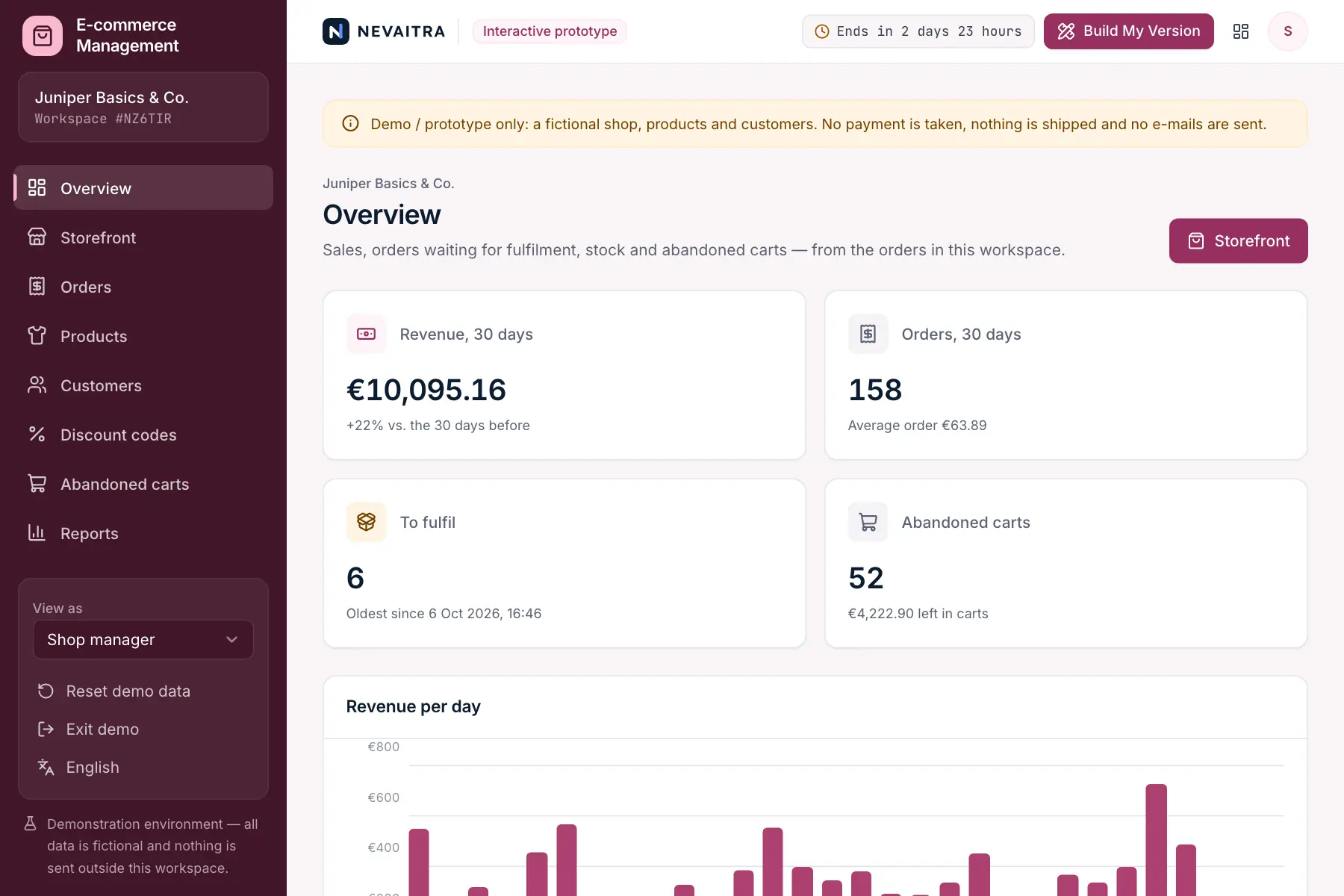Click the flask icon by demonstration notice
Image resolution: width=1344 pixels, height=896 pixels.
31,824
